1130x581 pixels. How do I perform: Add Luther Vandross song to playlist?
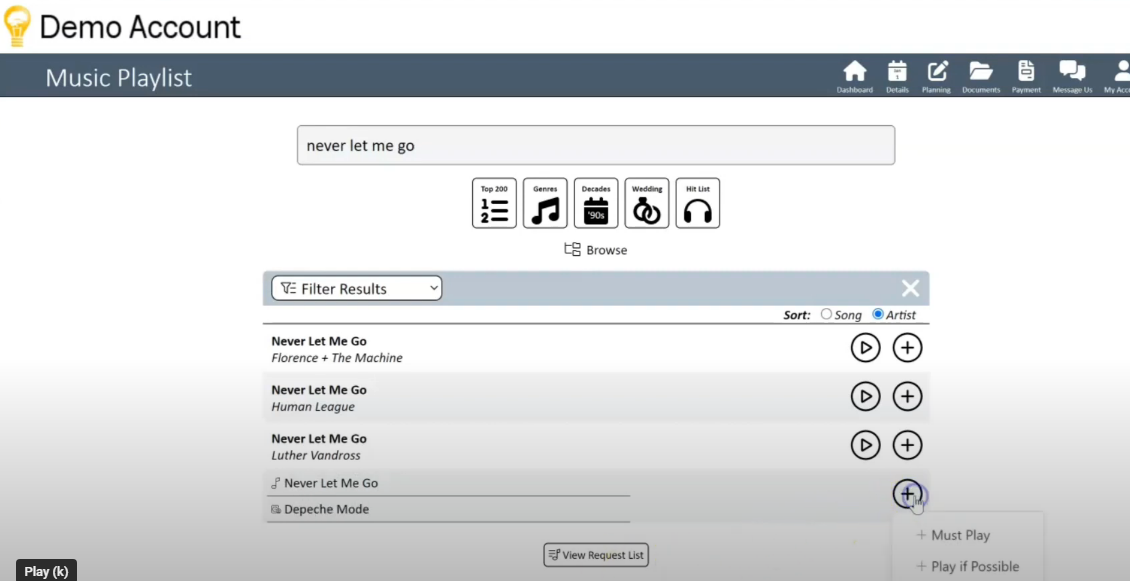coord(907,445)
